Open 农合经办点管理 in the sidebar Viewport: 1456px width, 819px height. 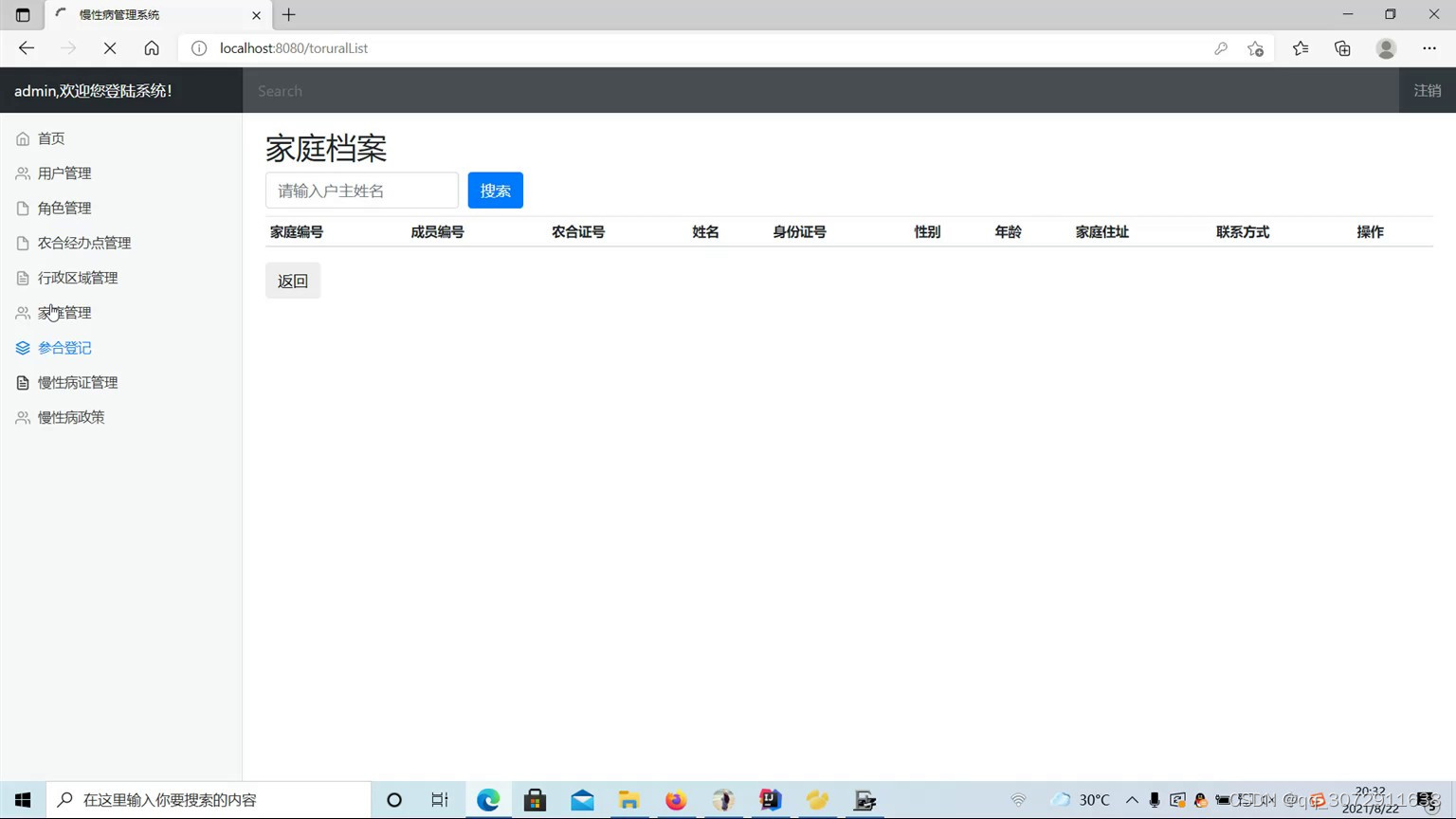point(84,244)
